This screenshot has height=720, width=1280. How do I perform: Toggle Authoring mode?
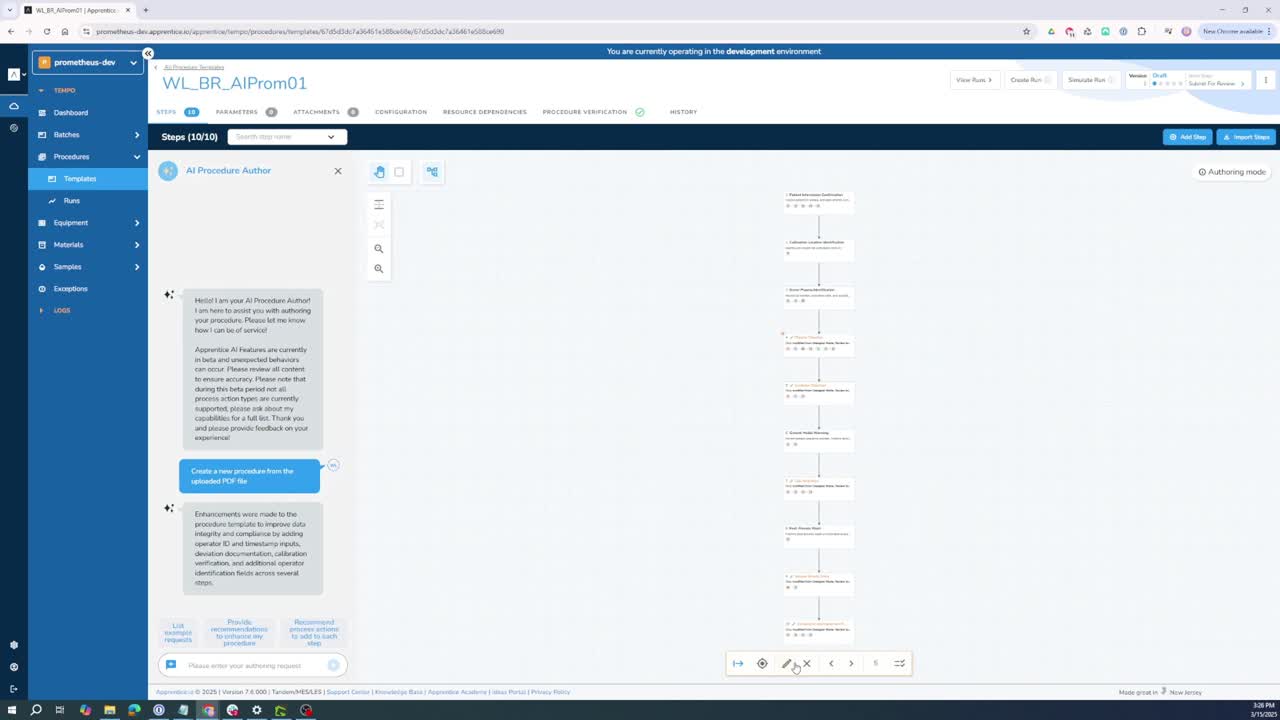pos(1232,172)
